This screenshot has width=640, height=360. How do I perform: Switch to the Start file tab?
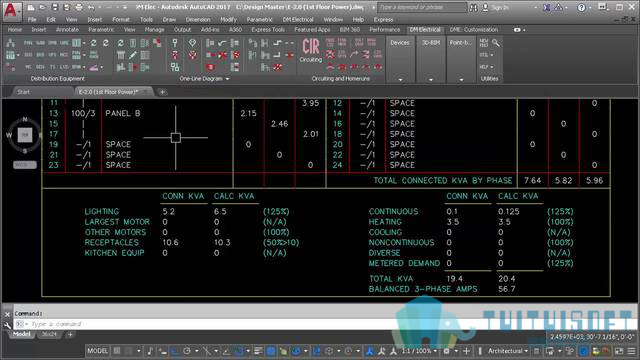(23, 92)
